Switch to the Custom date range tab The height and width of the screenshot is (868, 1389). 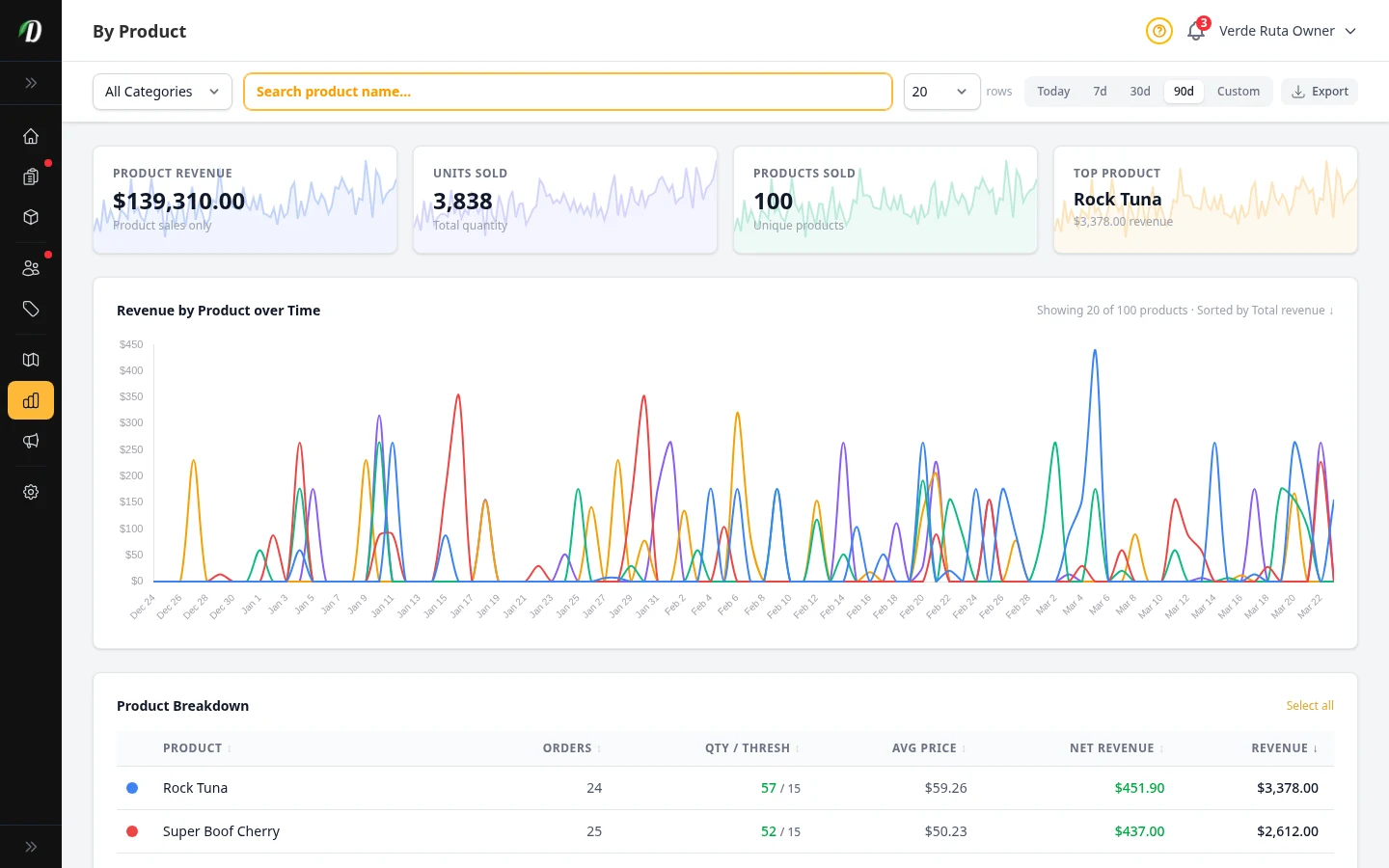coord(1239,91)
